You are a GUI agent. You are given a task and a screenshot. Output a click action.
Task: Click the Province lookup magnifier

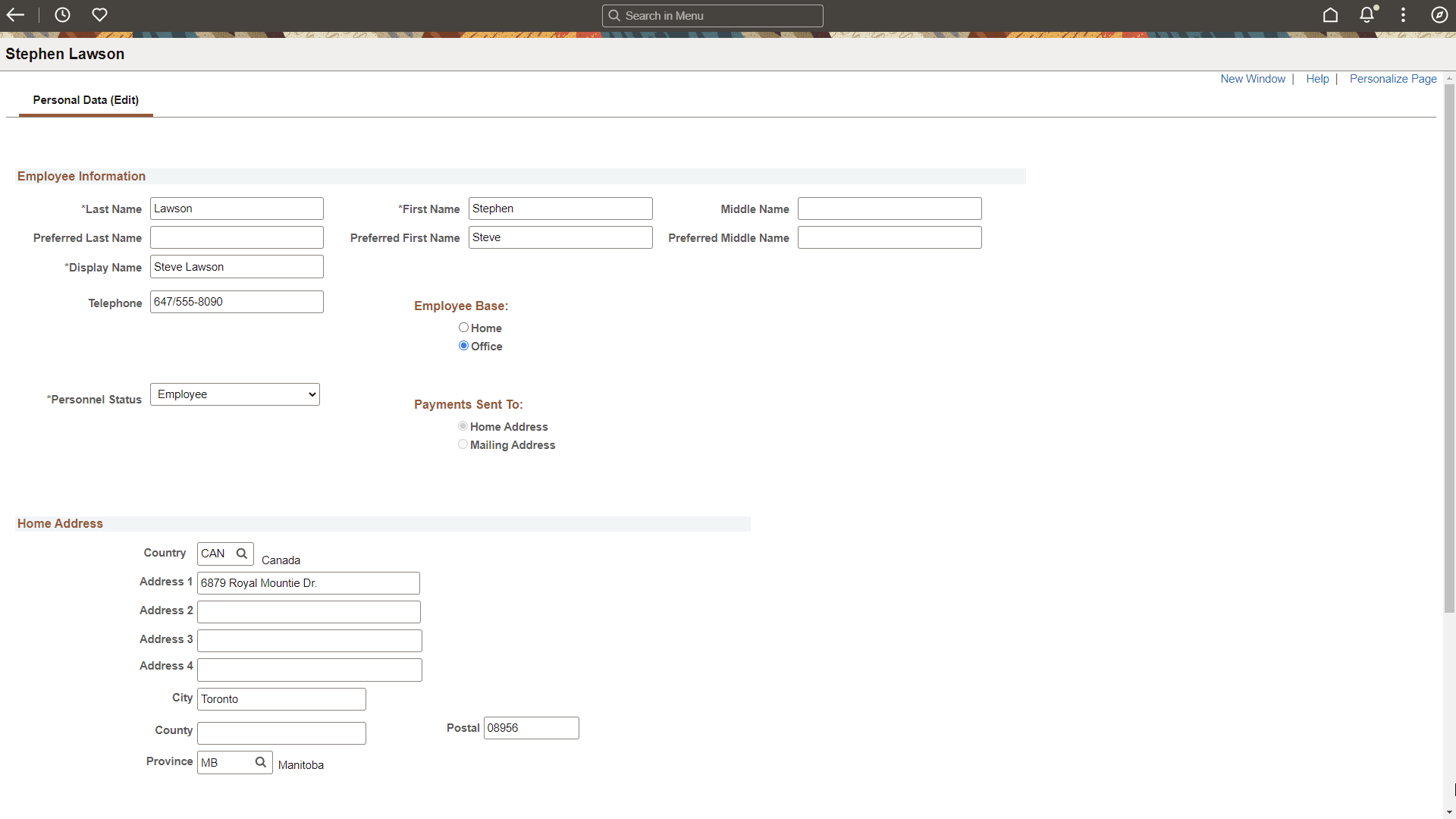pyautogui.click(x=260, y=762)
